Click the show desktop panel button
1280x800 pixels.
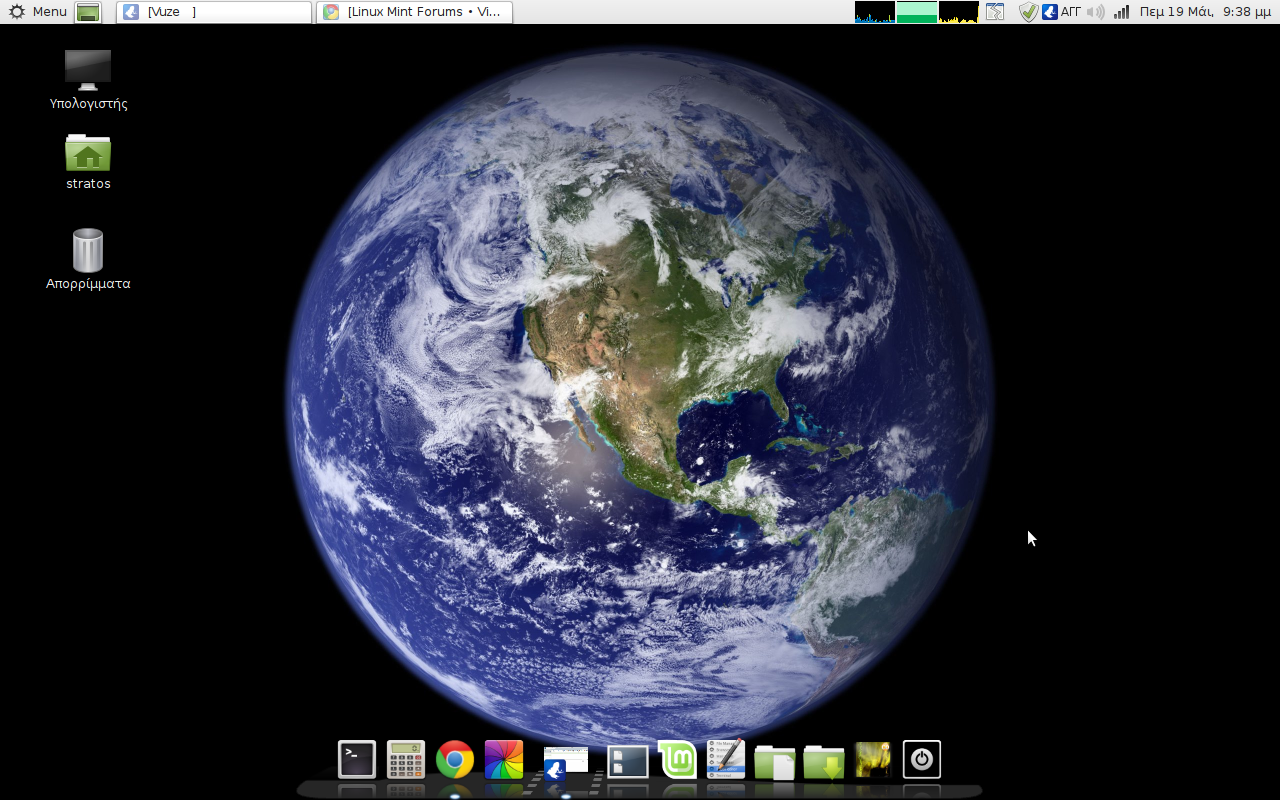click(x=88, y=12)
